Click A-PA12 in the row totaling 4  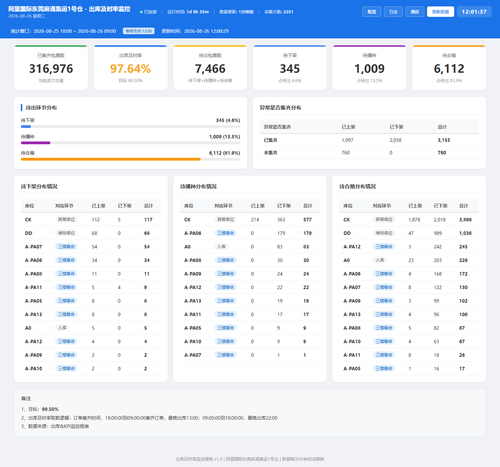[33, 342]
